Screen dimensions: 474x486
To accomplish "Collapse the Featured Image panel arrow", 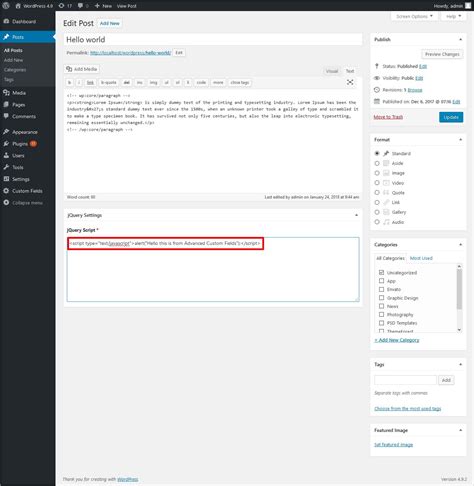I will 460,430.
